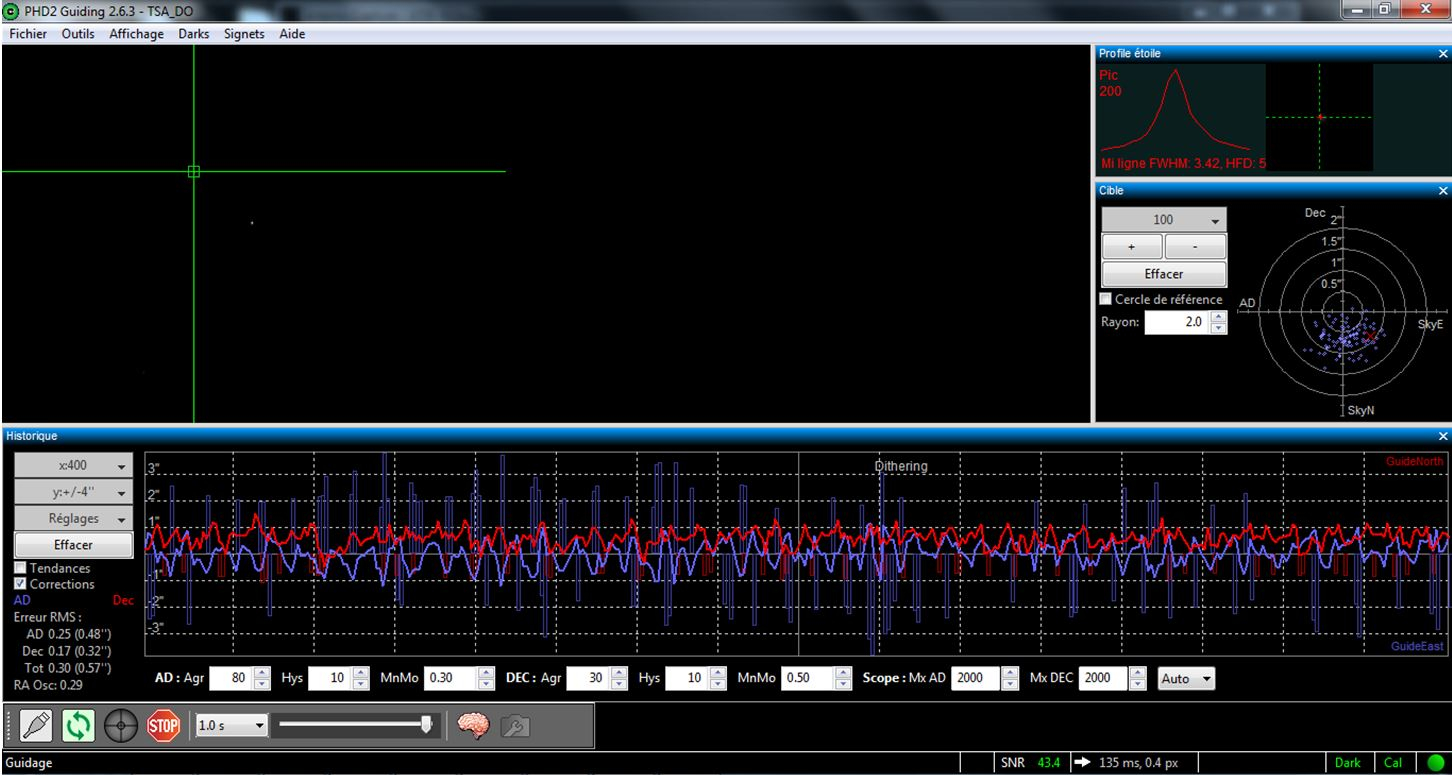Click the green guide star lock box
1452x775 pixels.
click(194, 171)
